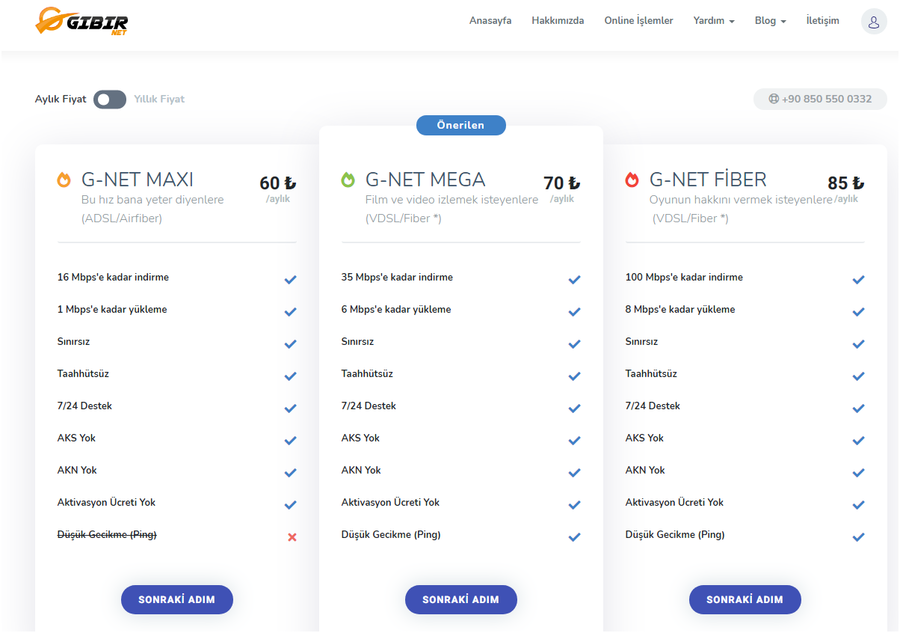Click 'Oyunun hakkını vermek isteyenlere' subtitle

pyautogui.click(x=740, y=200)
